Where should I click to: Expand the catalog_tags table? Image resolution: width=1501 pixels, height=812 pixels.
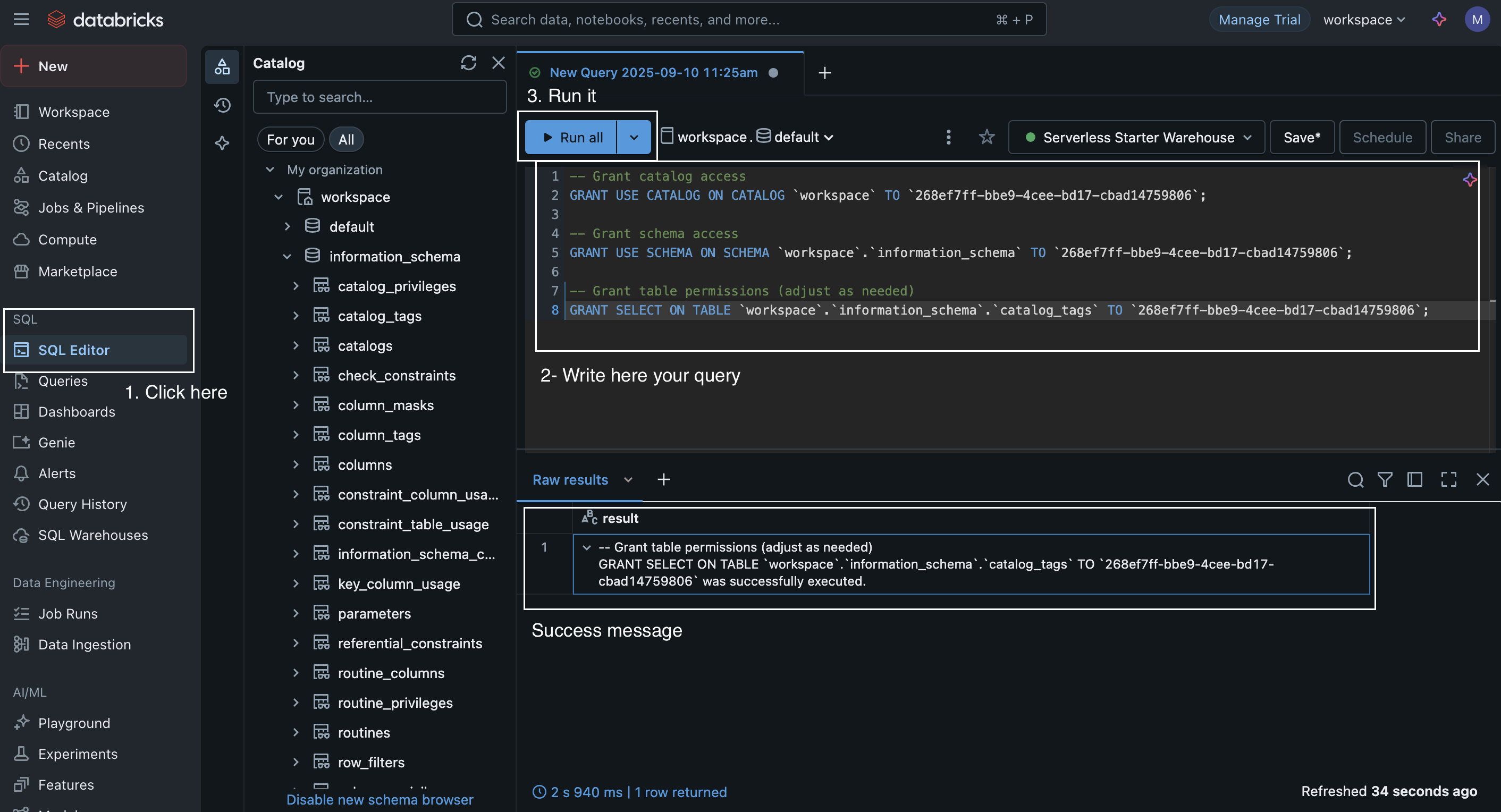pyautogui.click(x=296, y=316)
